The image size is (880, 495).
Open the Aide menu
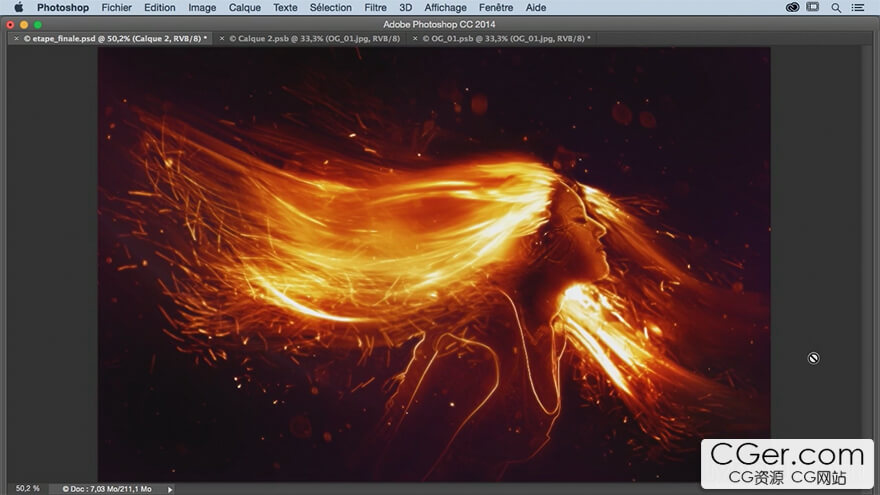tap(535, 7)
